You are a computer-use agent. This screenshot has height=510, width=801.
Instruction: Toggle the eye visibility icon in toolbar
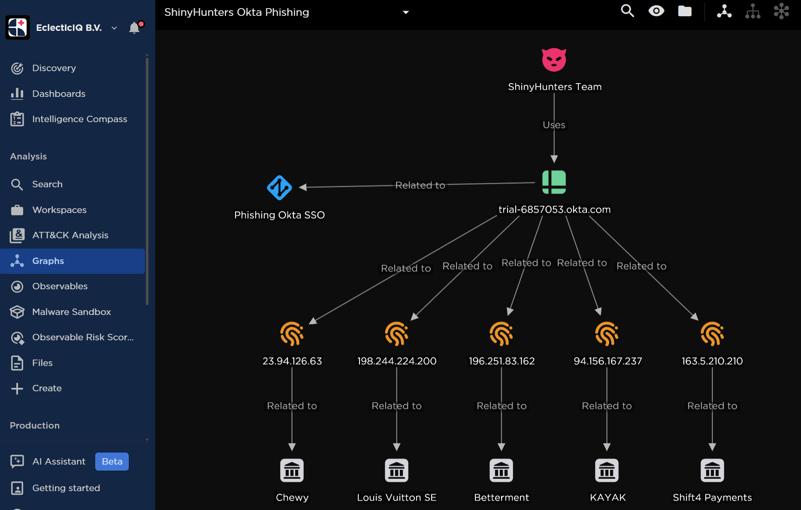[656, 11]
